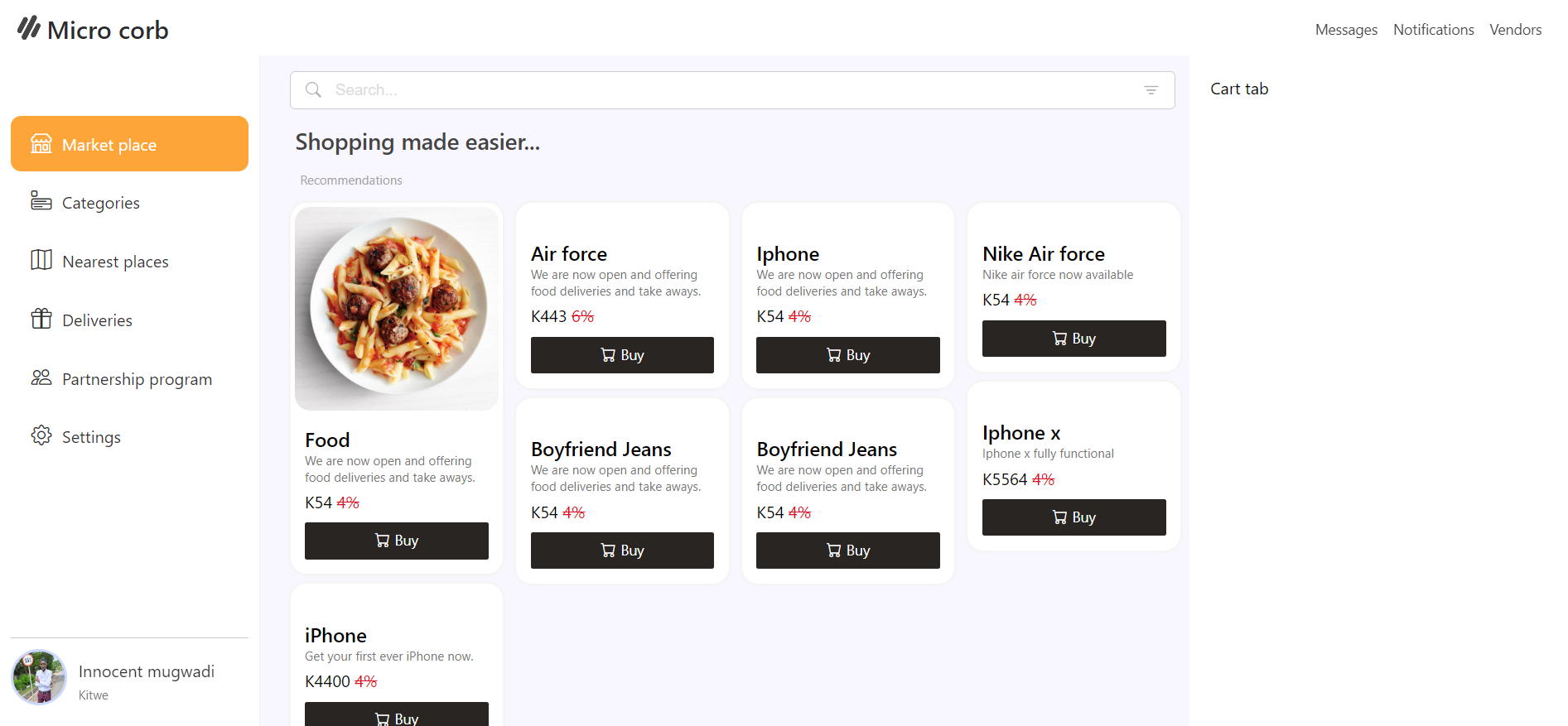Click the Deliveries gift box icon
The height and width of the screenshot is (726, 1568).
tap(41, 319)
